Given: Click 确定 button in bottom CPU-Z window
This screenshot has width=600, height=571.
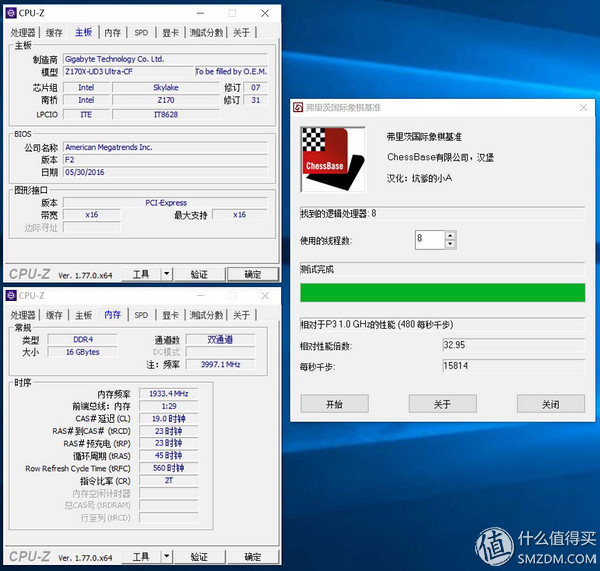Looking at the screenshot, I should click(x=253, y=557).
